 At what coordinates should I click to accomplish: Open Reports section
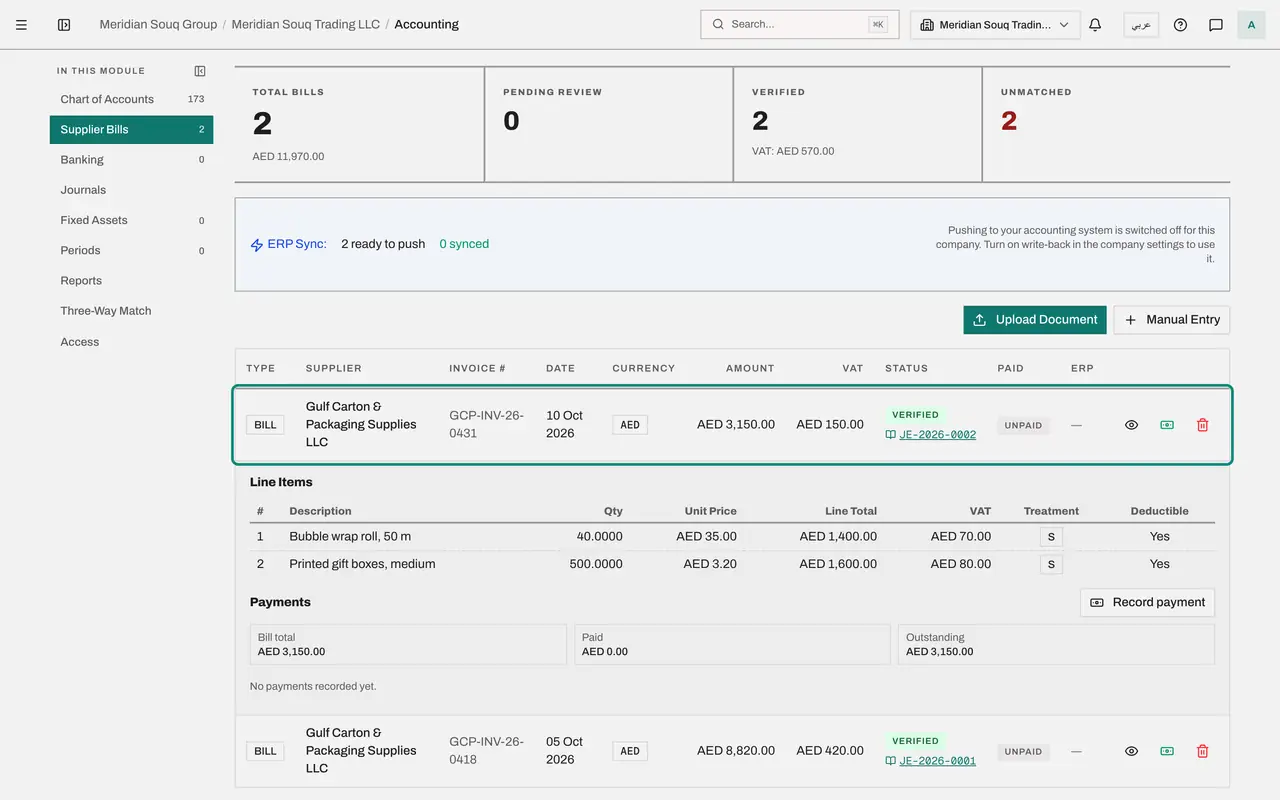[131, 281]
